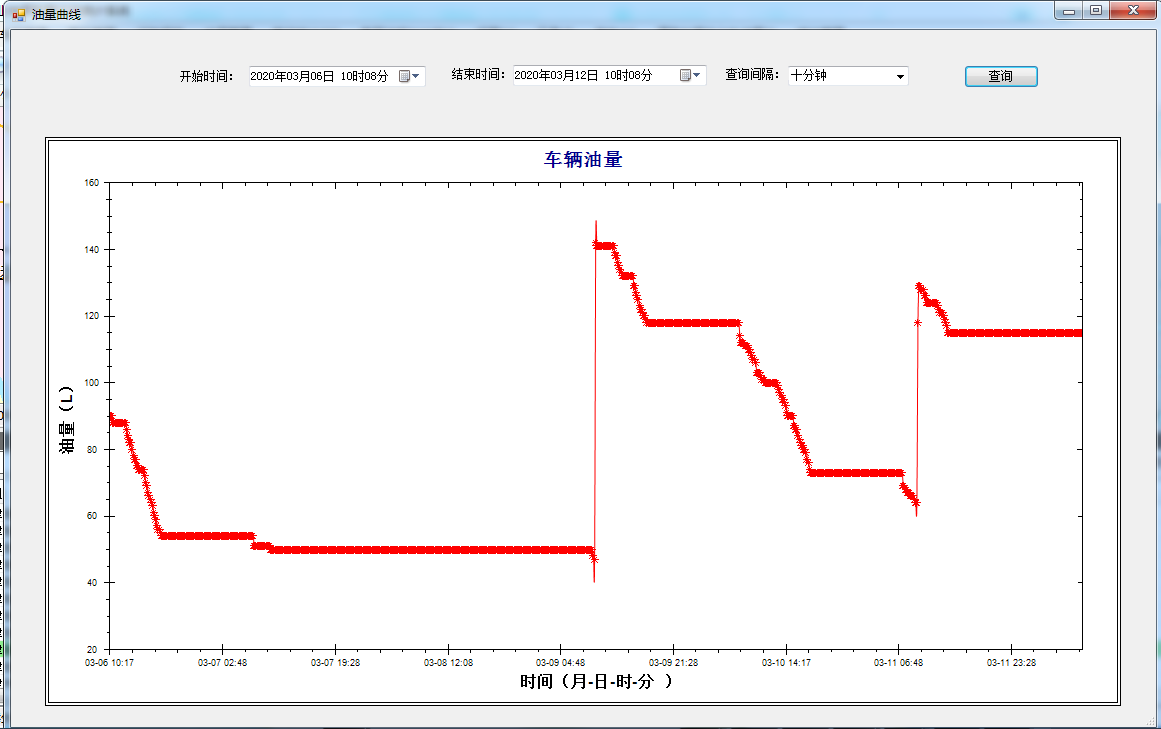Image resolution: width=1161 pixels, height=729 pixels.
Task: Click the 油量曲线 window title icon
Action: tap(18, 15)
